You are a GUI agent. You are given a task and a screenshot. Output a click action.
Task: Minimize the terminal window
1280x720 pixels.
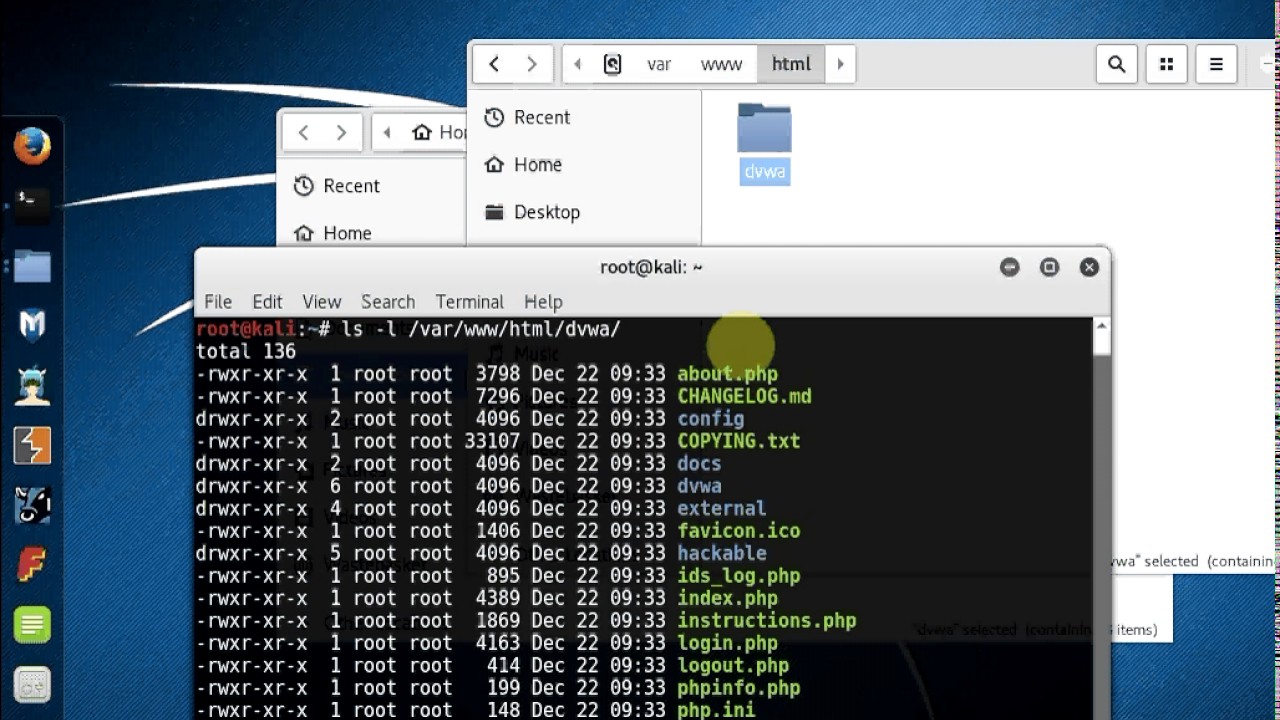[x=1010, y=267]
